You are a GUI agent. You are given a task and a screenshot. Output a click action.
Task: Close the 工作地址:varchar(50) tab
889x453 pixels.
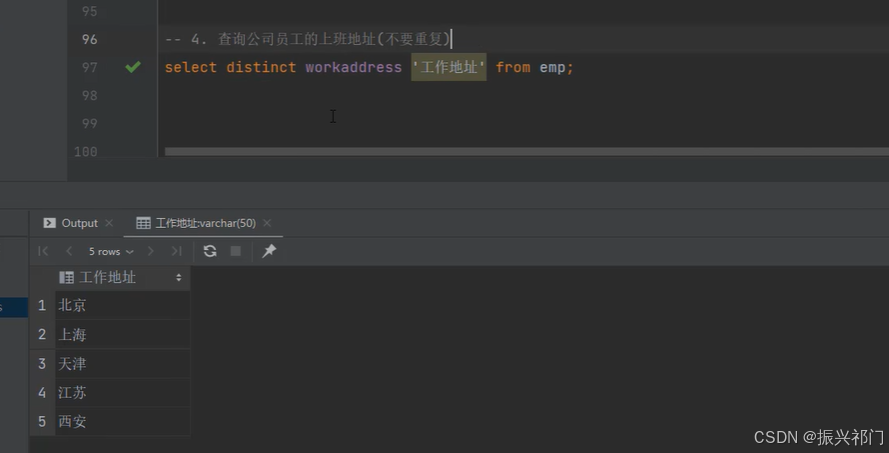tap(267, 223)
